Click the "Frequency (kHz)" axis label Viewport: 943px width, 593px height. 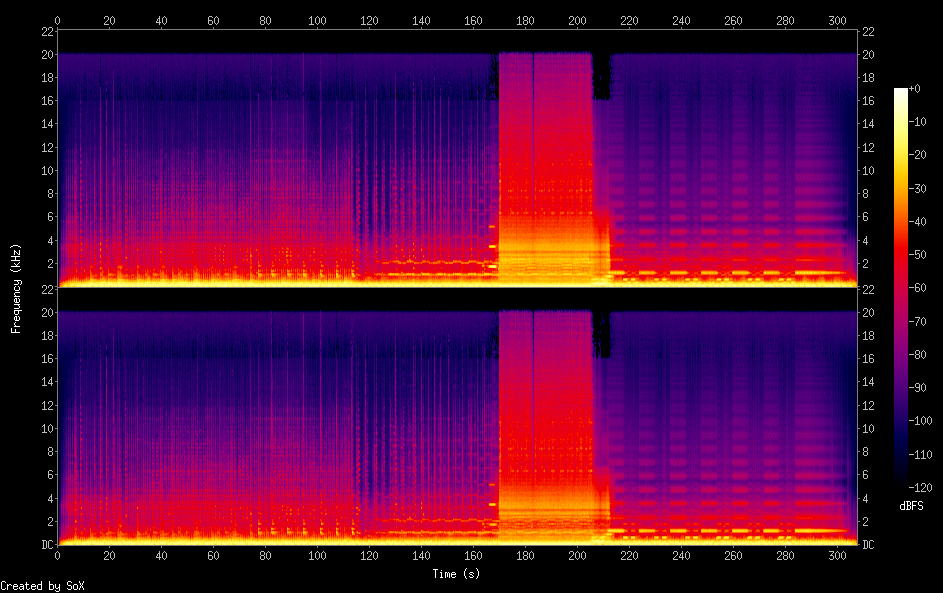pyautogui.click(x=16, y=288)
